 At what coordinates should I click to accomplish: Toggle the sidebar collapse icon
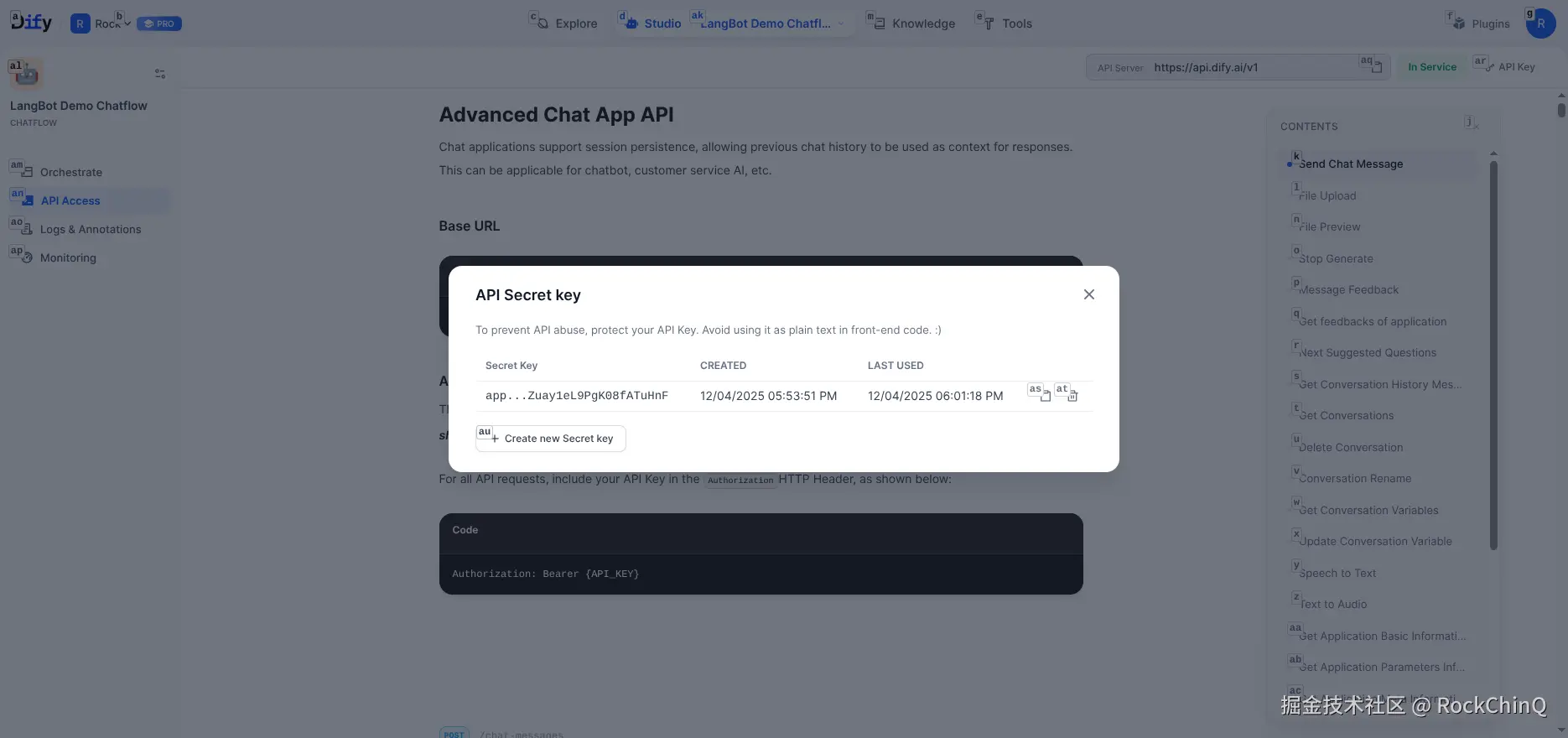[x=160, y=74]
